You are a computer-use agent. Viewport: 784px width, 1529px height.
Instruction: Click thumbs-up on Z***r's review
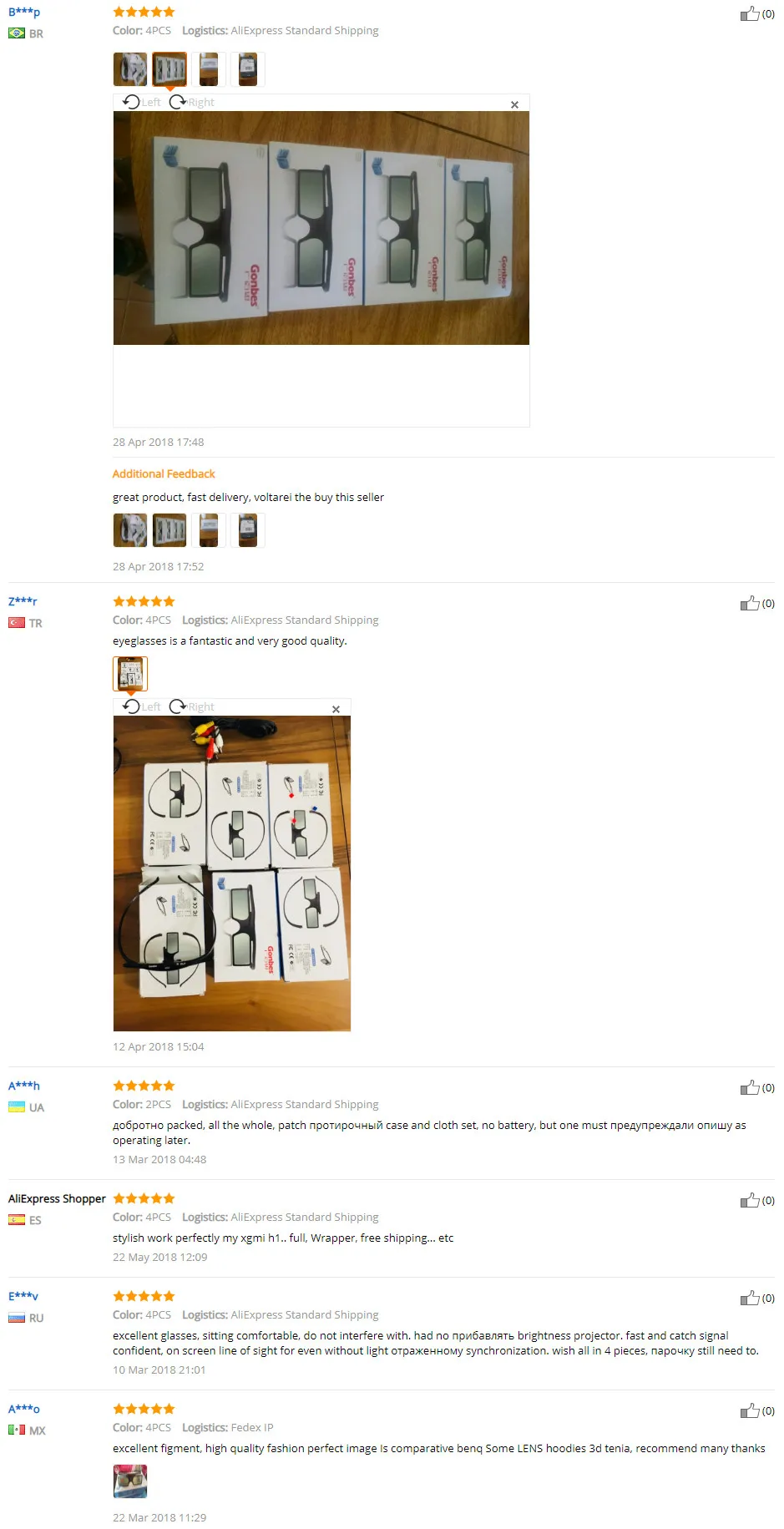(750, 603)
